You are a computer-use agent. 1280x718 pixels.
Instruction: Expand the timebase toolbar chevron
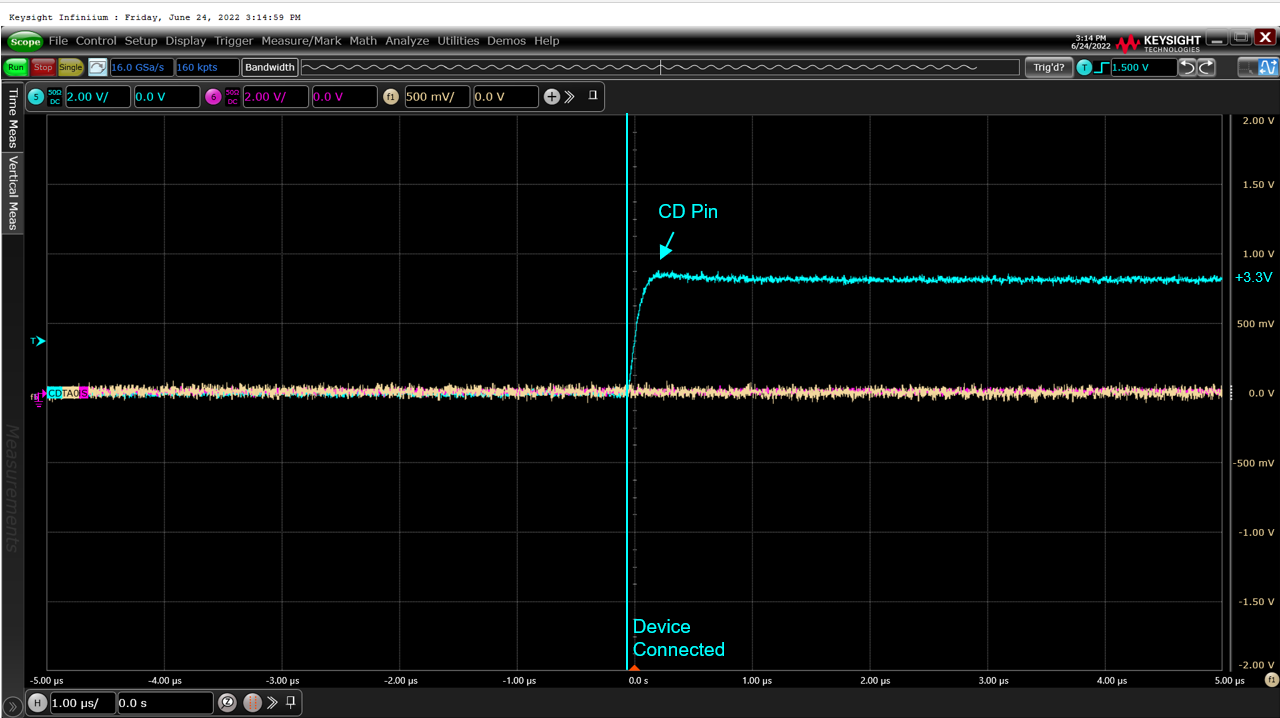pos(272,702)
